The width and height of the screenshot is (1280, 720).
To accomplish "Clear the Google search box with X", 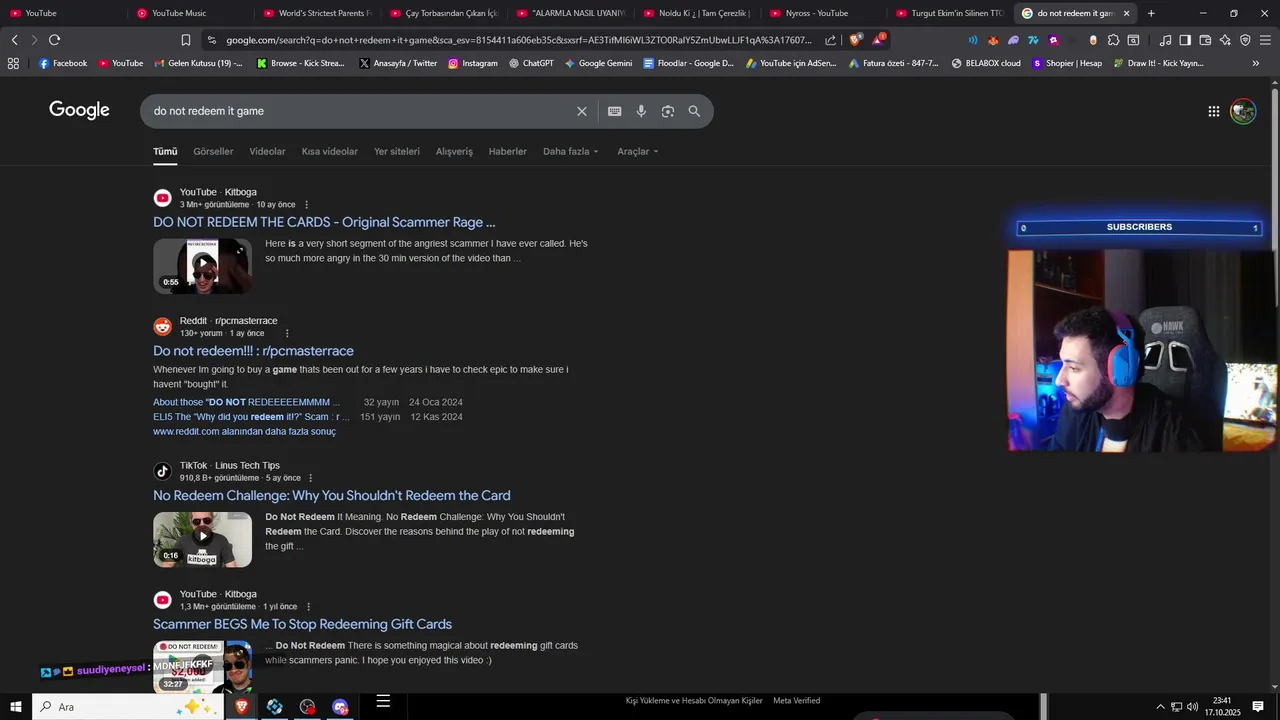I will tap(582, 111).
